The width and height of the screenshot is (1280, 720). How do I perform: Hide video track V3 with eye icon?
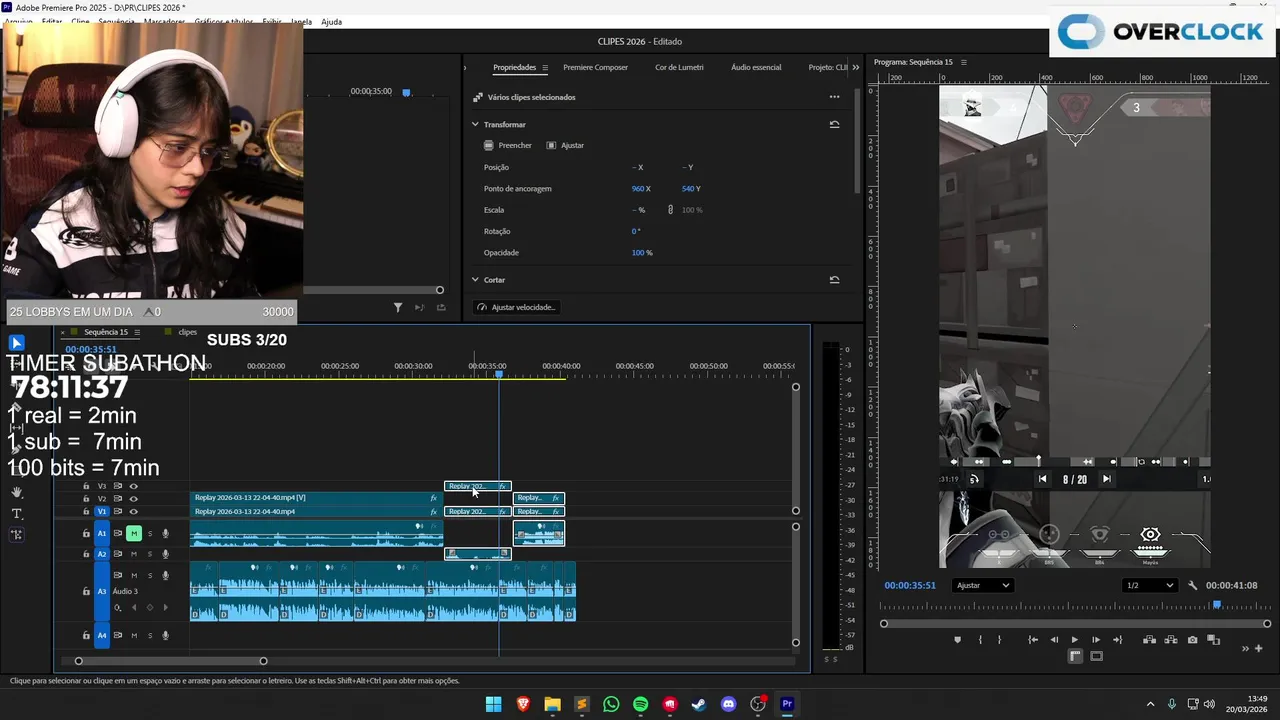pos(133,486)
